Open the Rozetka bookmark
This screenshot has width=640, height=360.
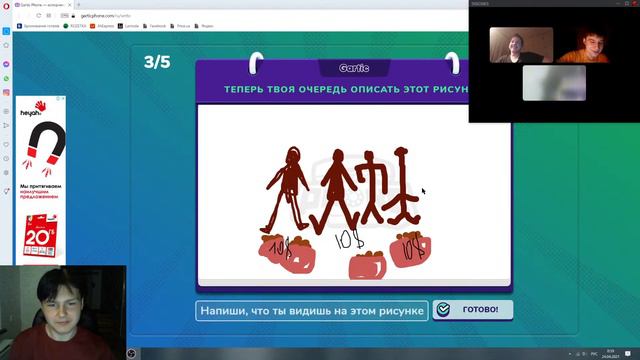(x=75, y=26)
